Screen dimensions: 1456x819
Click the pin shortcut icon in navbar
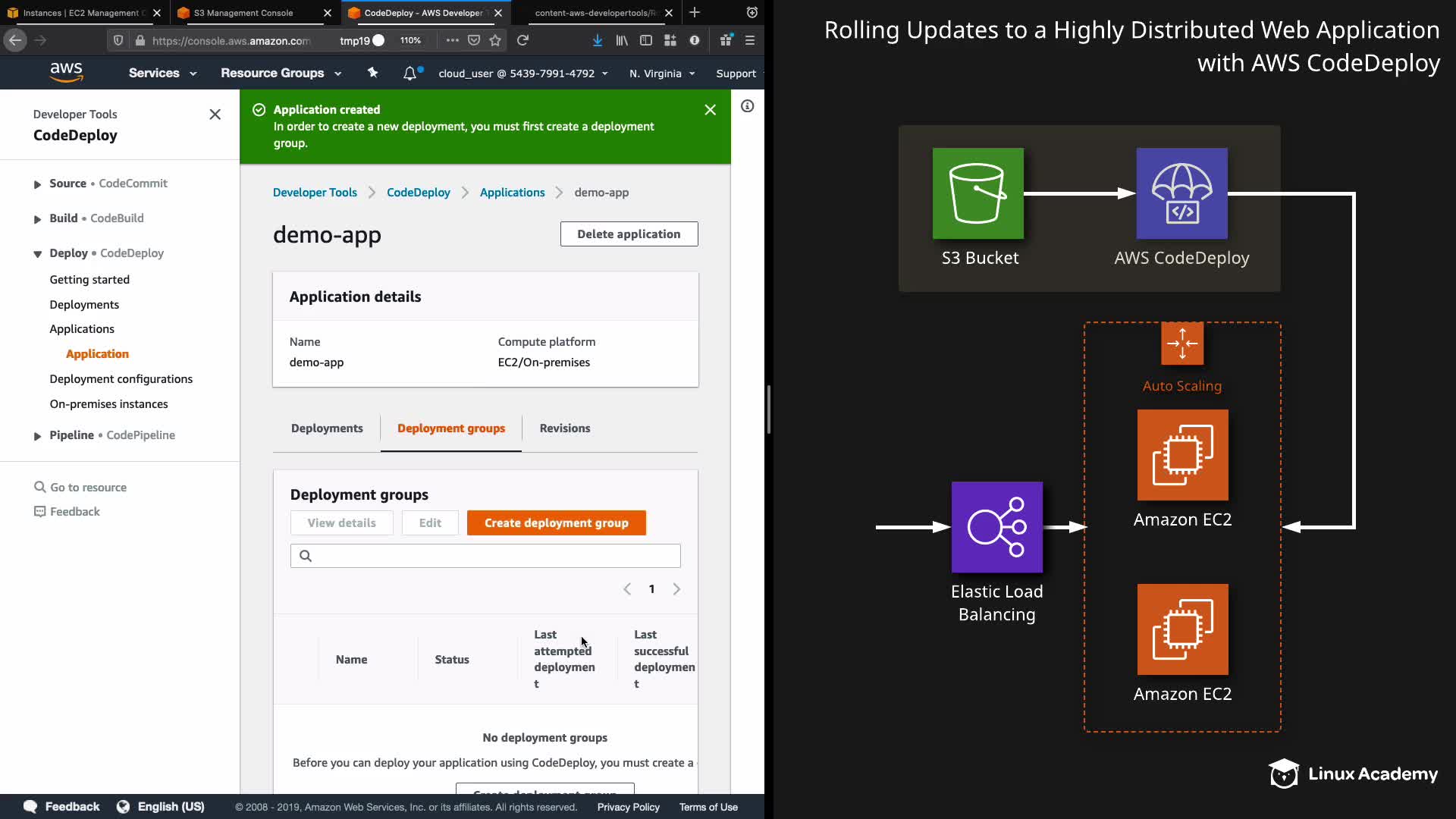[372, 73]
